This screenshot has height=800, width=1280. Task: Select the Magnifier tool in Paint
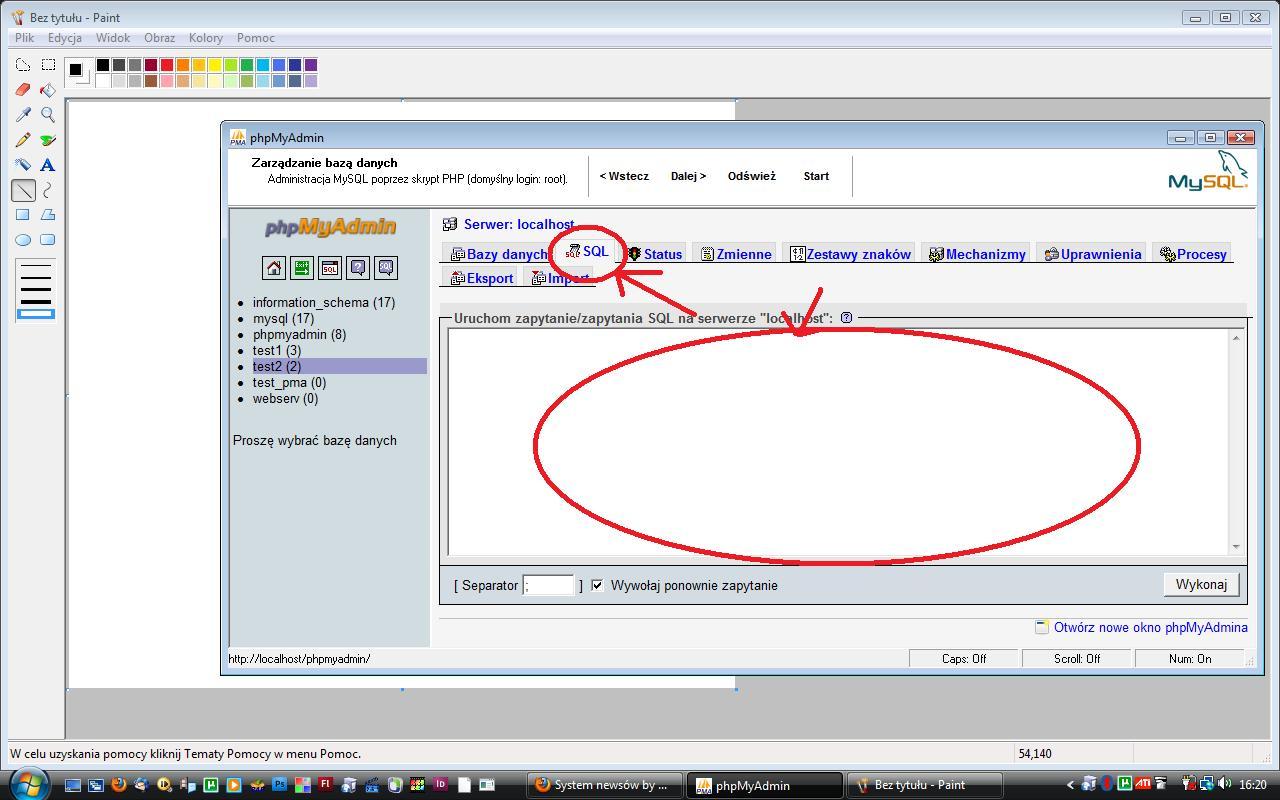click(x=48, y=115)
